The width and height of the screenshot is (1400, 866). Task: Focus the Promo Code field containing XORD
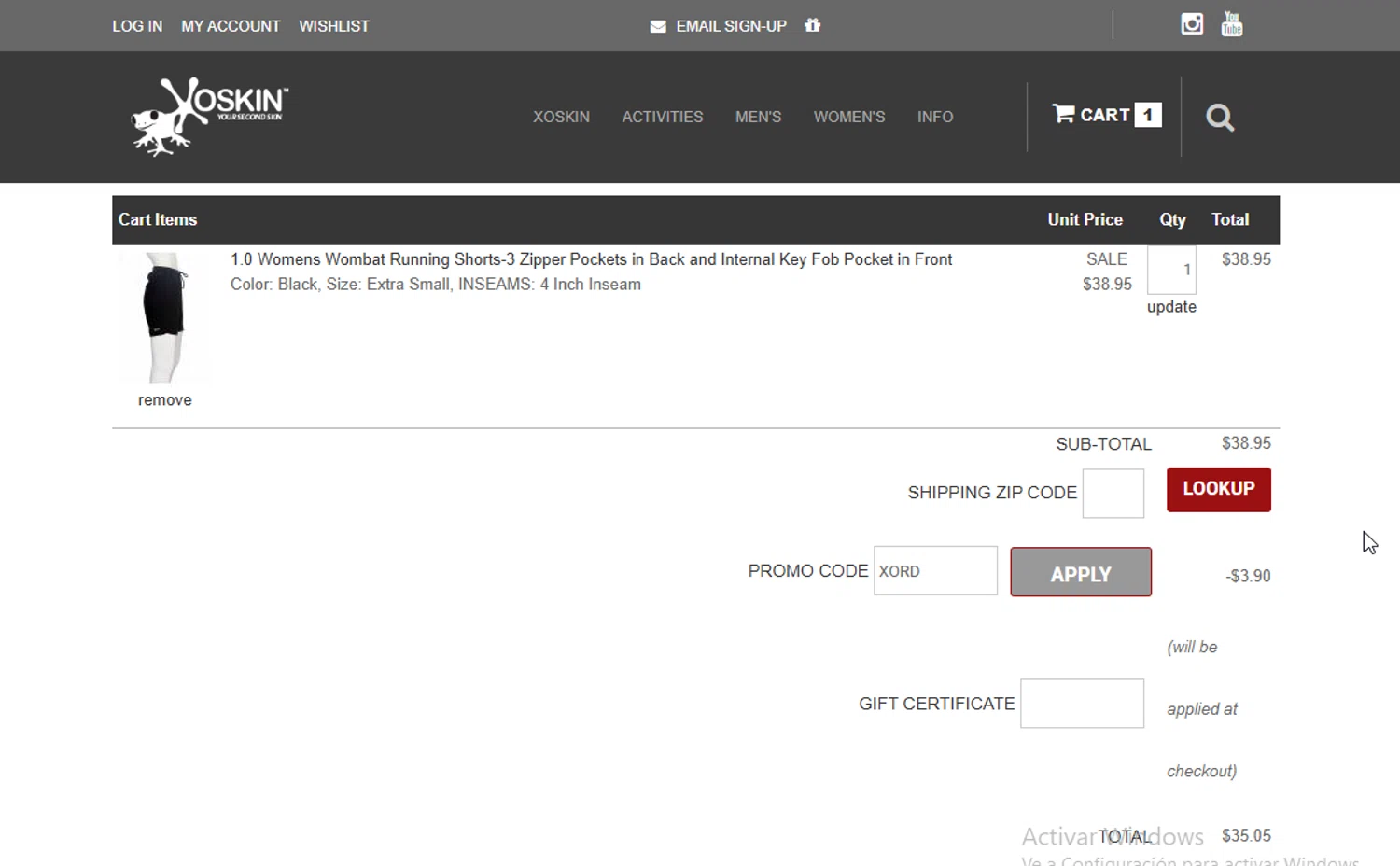pyautogui.click(x=935, y=571)
